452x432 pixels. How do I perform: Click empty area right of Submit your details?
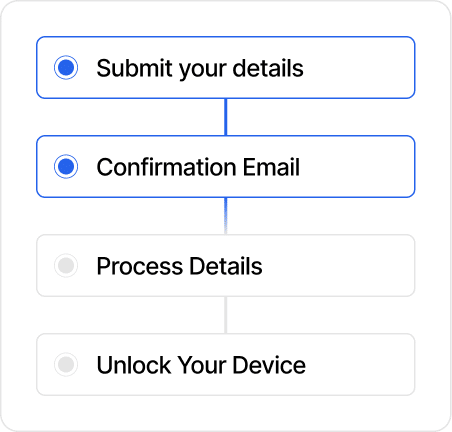click(358, 67)
